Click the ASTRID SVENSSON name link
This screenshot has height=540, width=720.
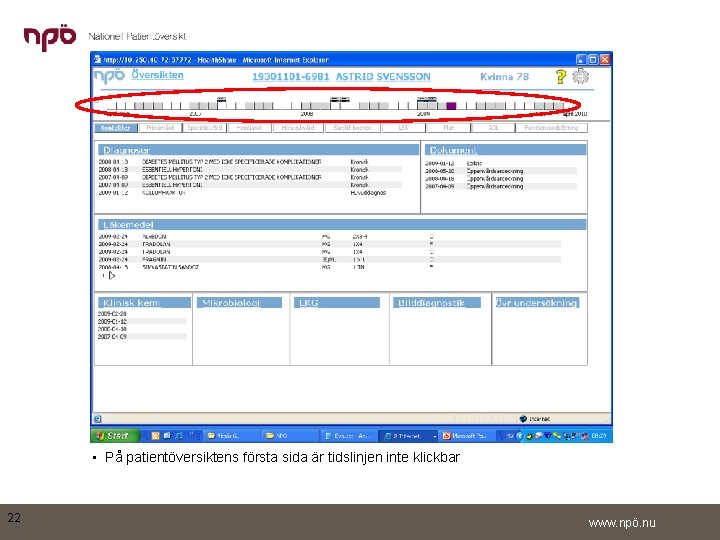click(x=383, y=77)
